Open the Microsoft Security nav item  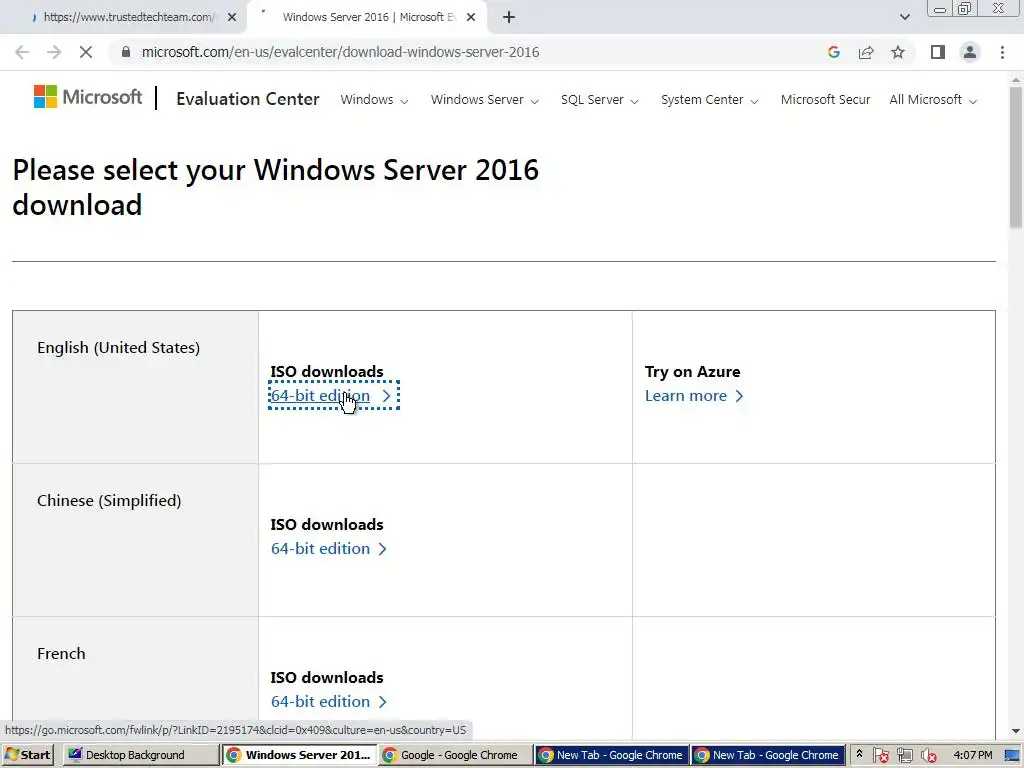click(x=825, y=99)
